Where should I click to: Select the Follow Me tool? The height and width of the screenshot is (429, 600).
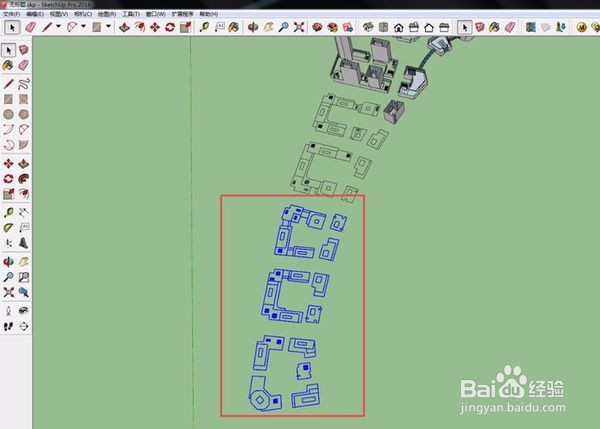pos(24,179)
